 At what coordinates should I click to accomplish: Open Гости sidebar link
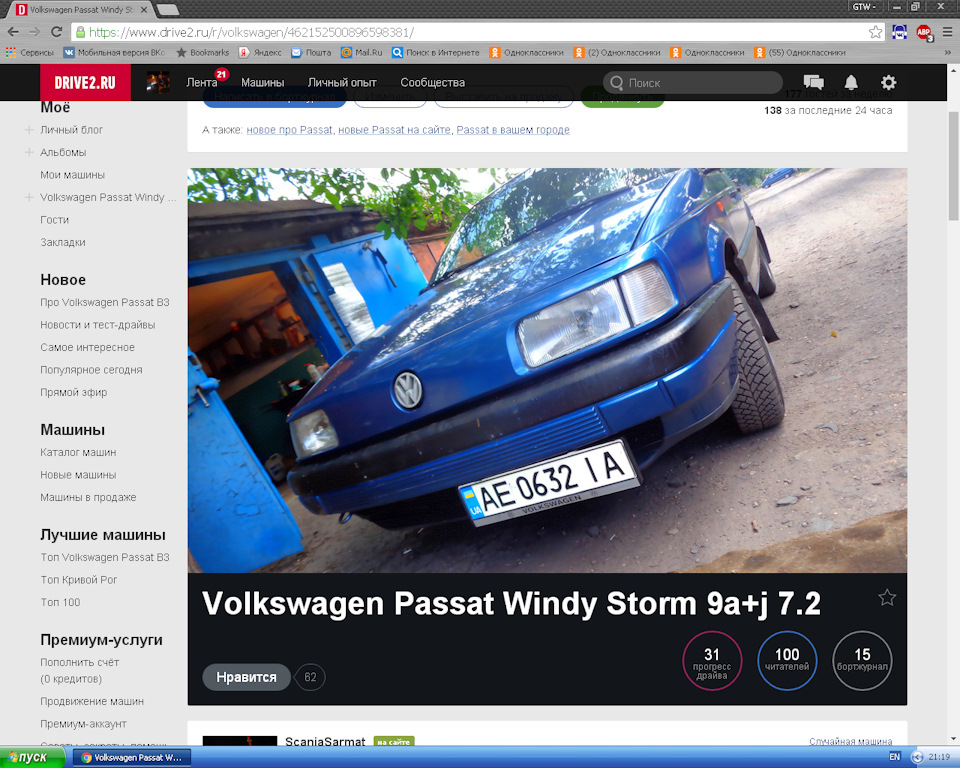tap(54, 220)
